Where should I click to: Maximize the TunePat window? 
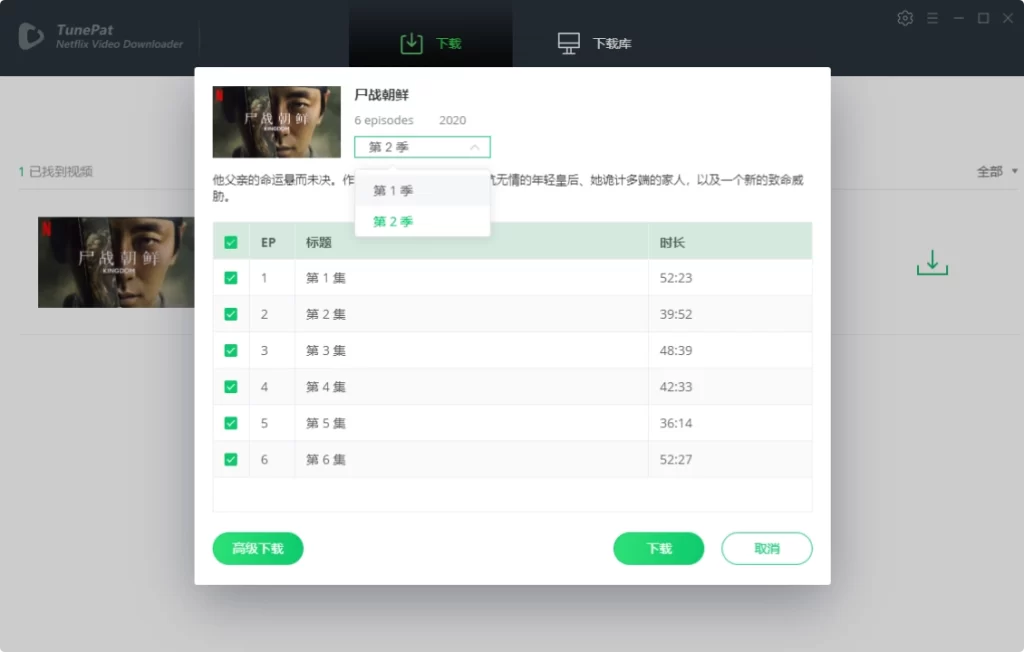click(x=983, y=18)
